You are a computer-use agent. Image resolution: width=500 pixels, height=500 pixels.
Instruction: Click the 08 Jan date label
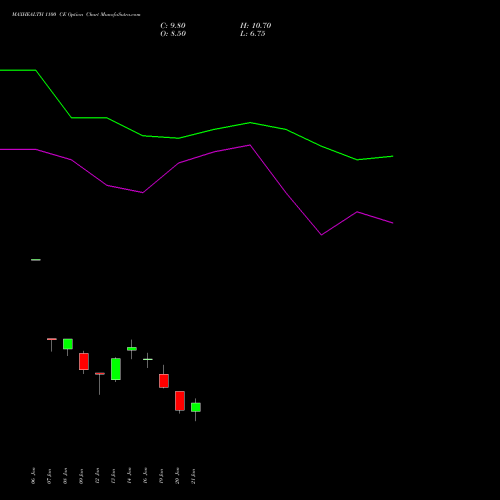(x=65, y=476)
